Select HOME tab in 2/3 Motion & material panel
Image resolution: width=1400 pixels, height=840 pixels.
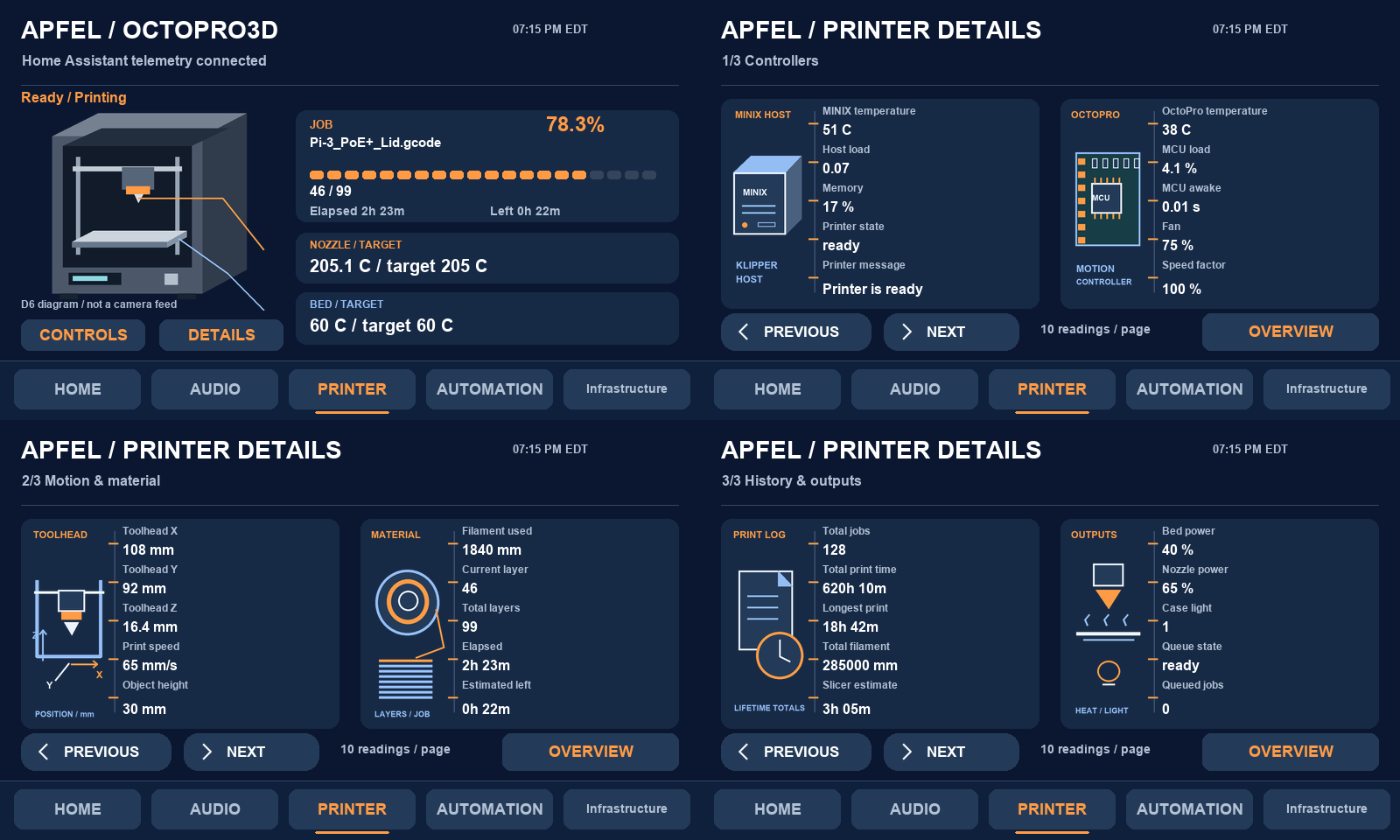(x=77, y=809)
